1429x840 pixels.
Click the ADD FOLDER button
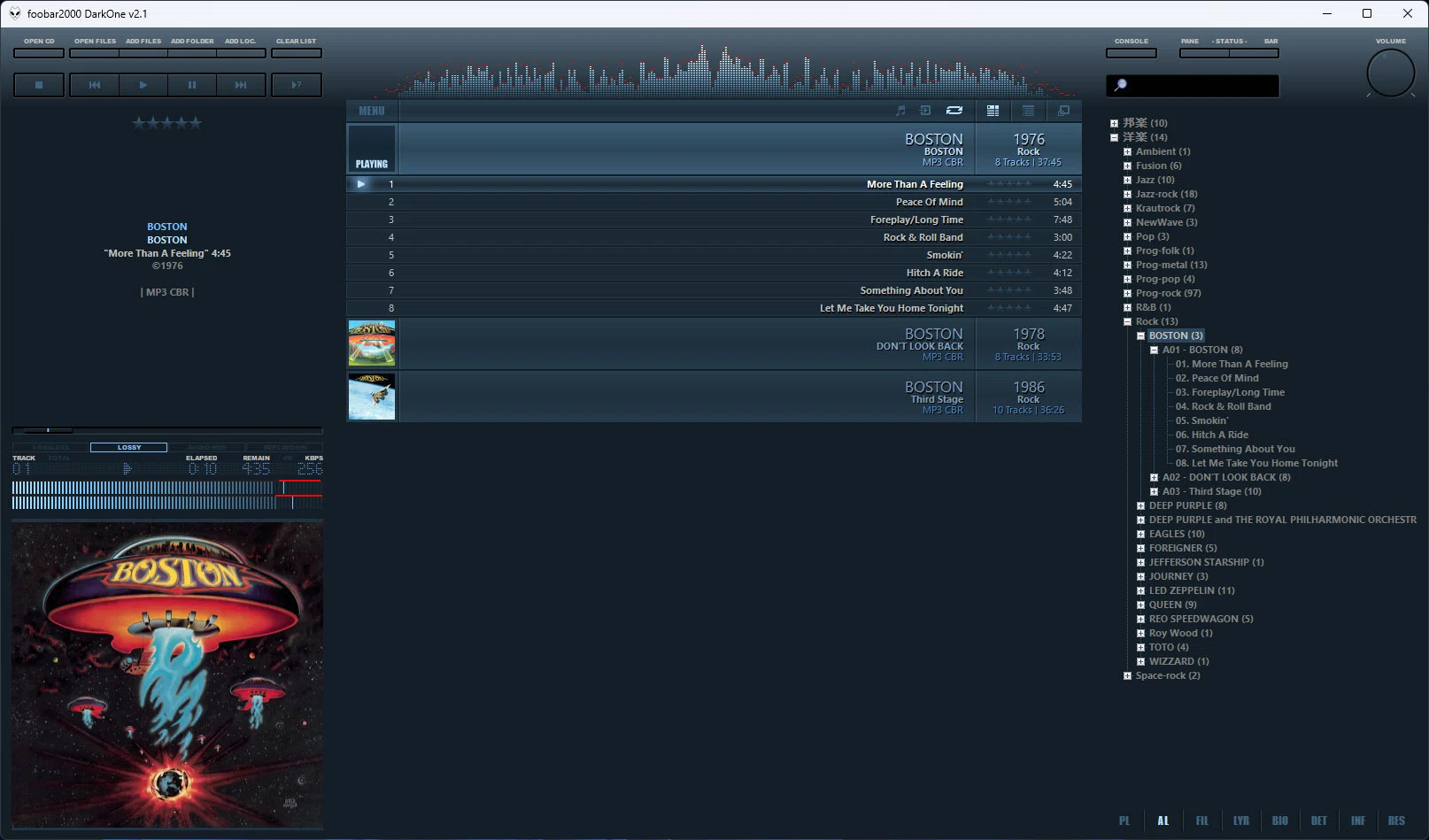[192, 53]
